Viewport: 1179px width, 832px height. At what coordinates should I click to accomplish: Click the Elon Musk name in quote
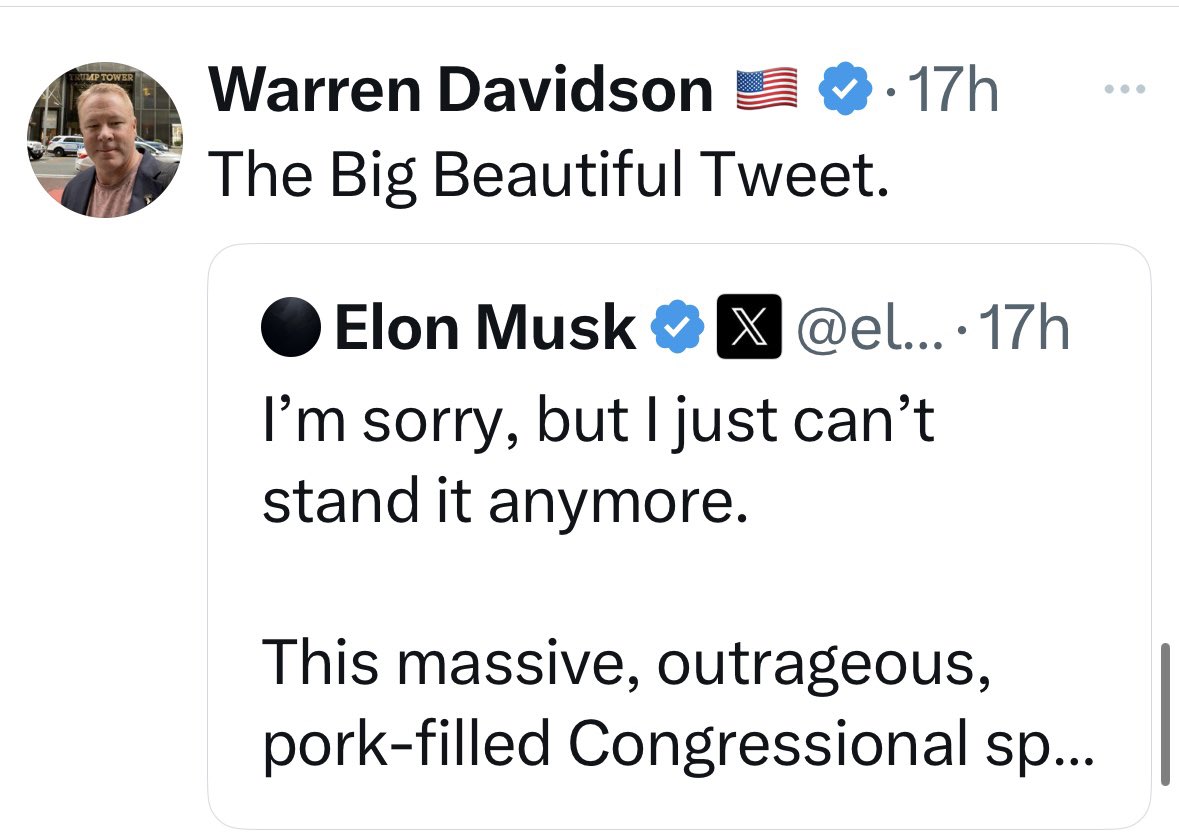coord(486,328)
